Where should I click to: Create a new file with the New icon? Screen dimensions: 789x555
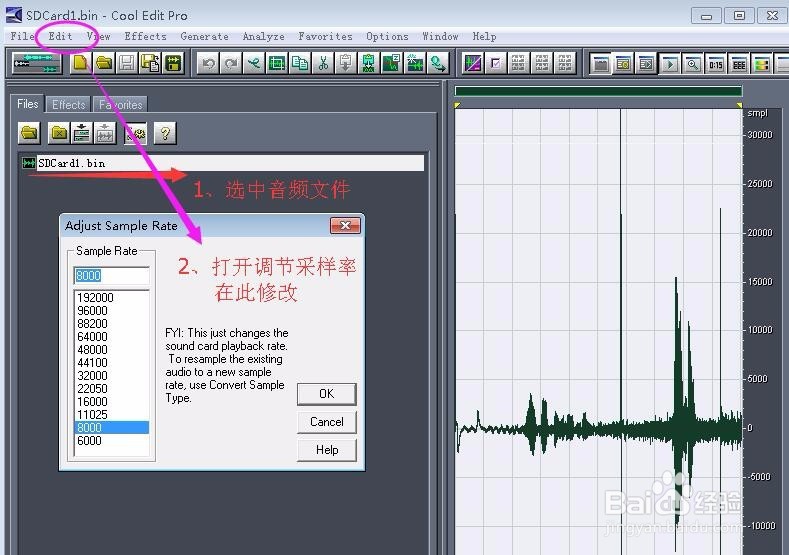(81, 63)
